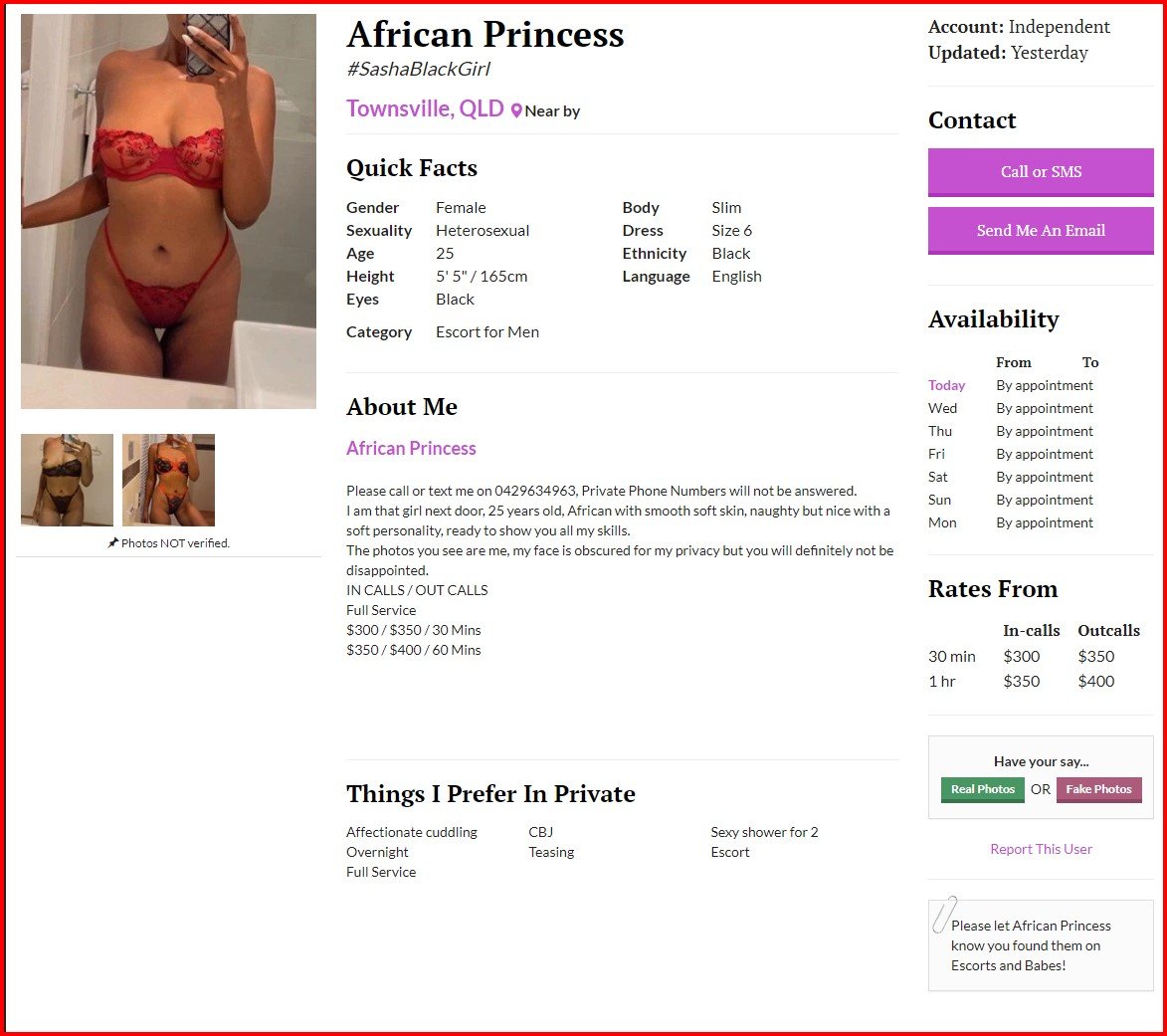This screenshot has width=1167, height=1036.
Task: Click the Call or SMS button
Action: click(x=1041, y=172)
